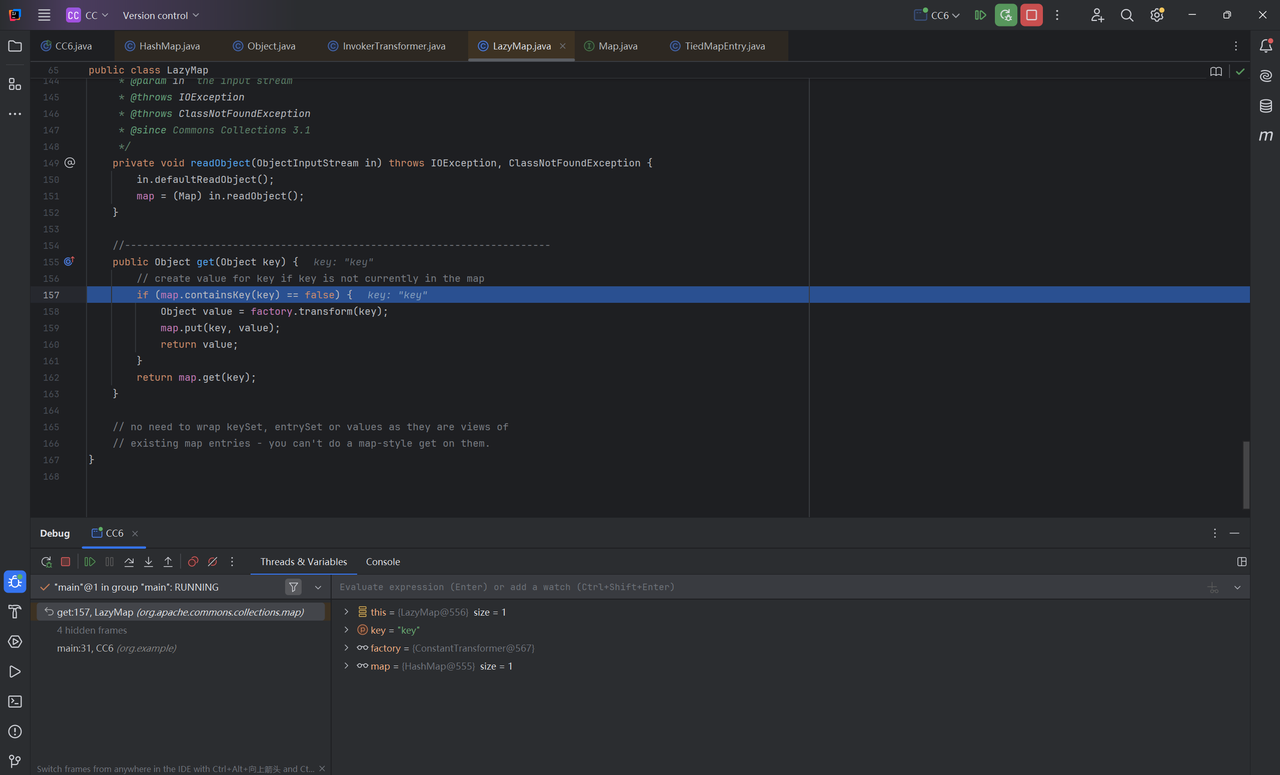Expand the 'map' variable node
This screenshot has width=1280, height=775.
click(x=346, y=666)
